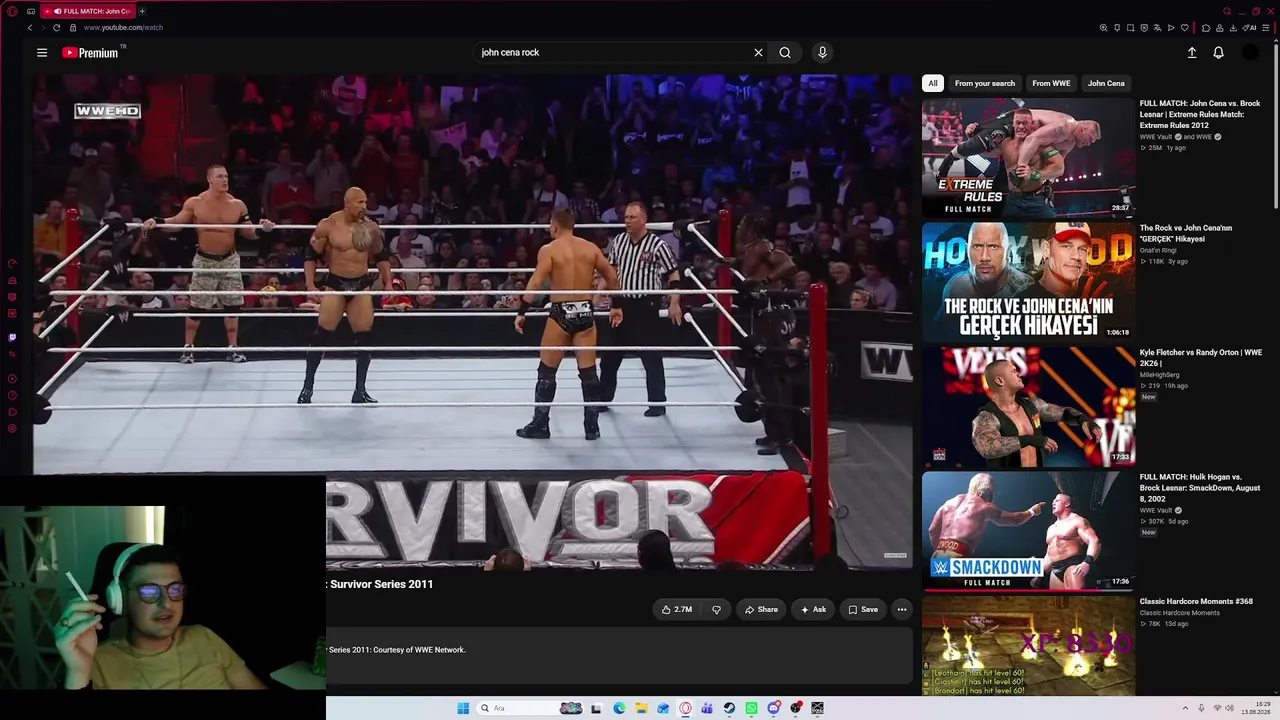Open Kyle Fletcher vs Randy Orton thumbnail
Viewport: 1280px width, 720px height.
point(1028,407)
